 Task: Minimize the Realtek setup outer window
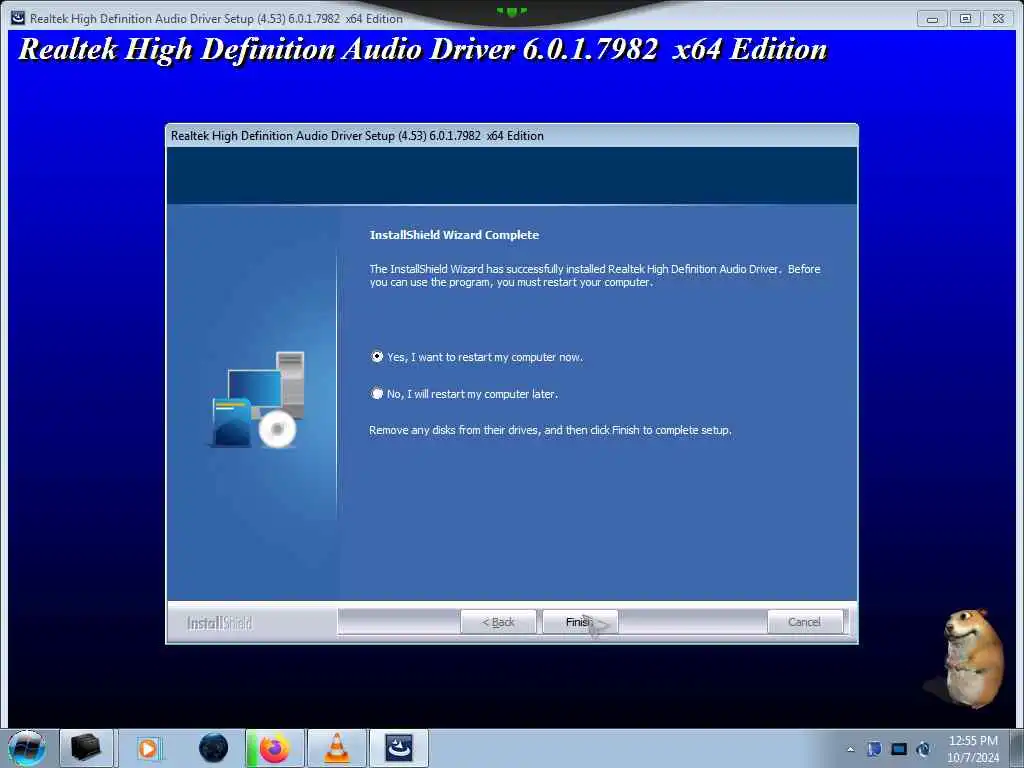click(x=932, y=19)
